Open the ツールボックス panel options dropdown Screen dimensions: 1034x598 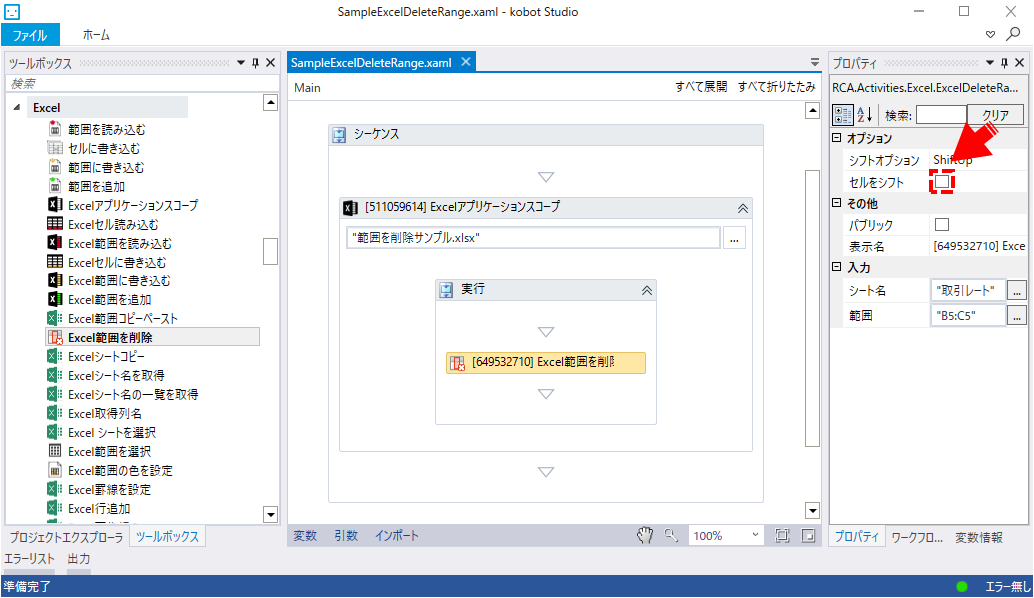[x=241, y=63]
